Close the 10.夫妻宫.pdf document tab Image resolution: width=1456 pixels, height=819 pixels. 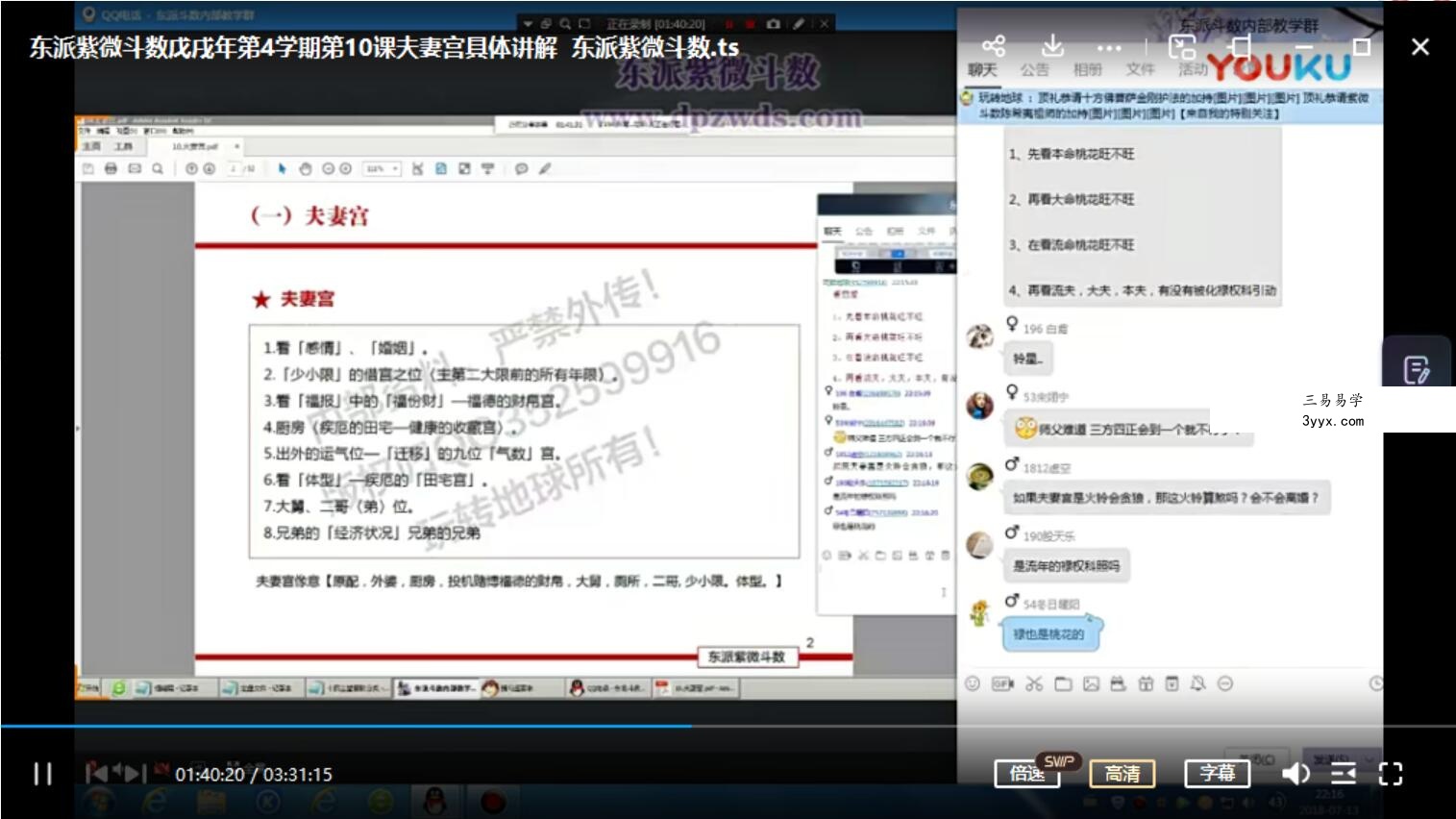click(236, 146)
